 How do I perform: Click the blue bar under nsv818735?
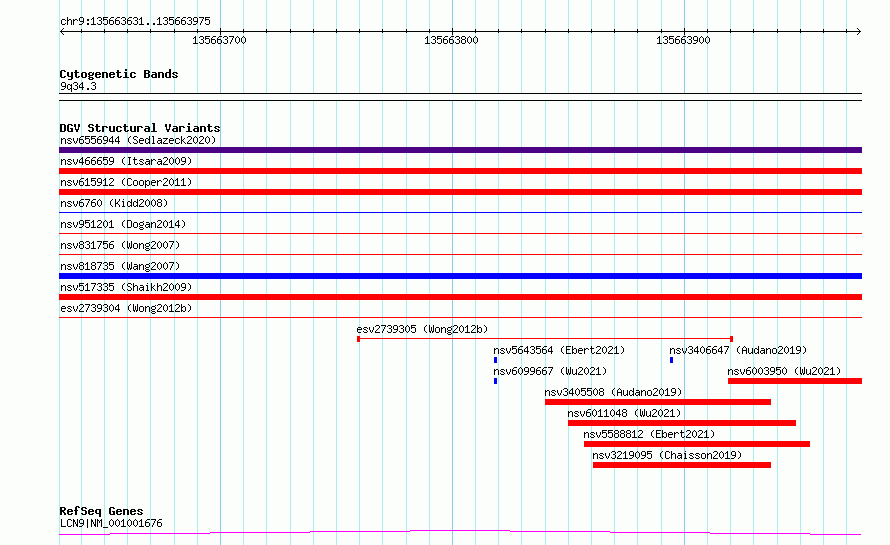tap(460, 276)
